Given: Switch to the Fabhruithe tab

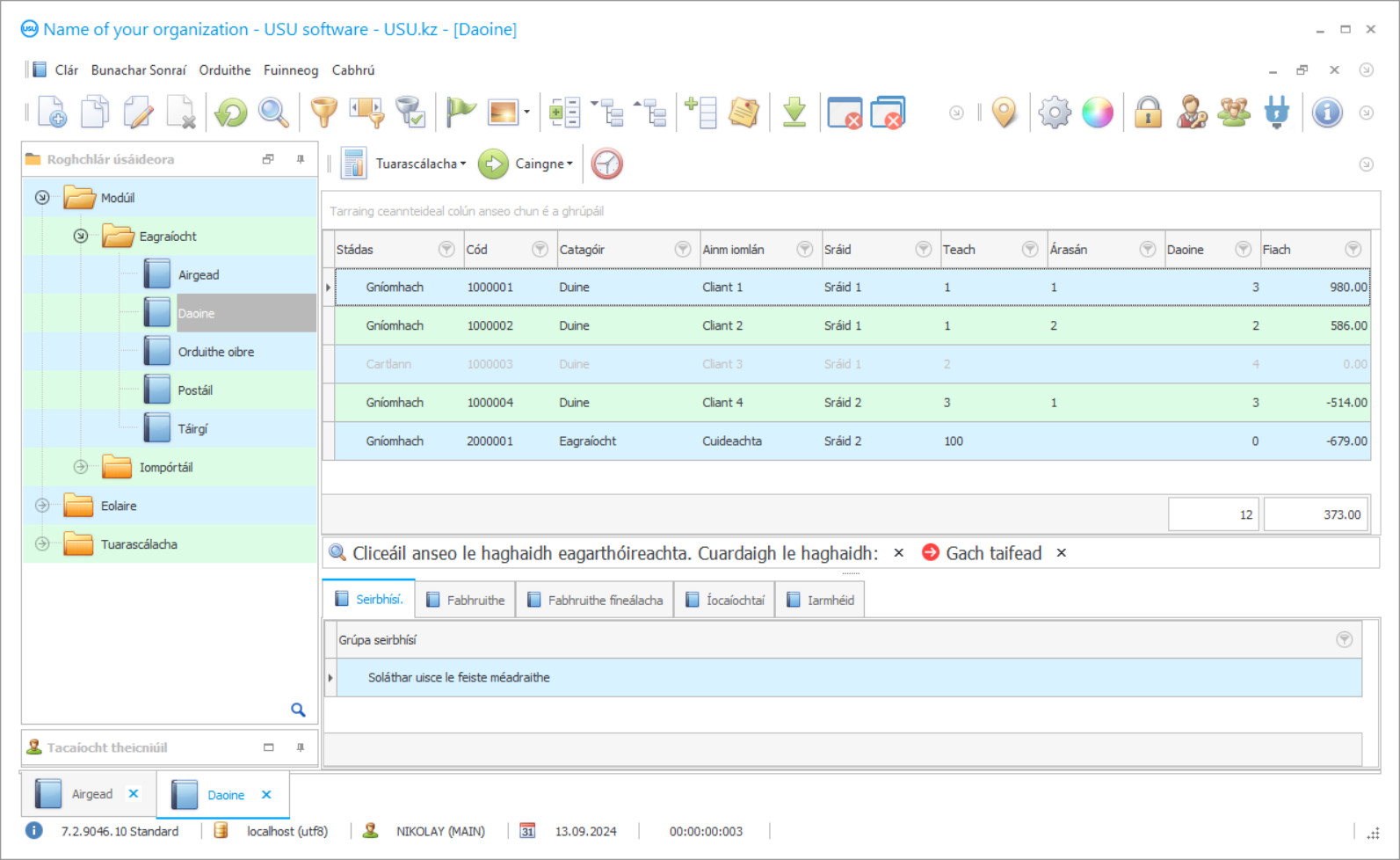Looking at the screenshot, I should [466, 600].
